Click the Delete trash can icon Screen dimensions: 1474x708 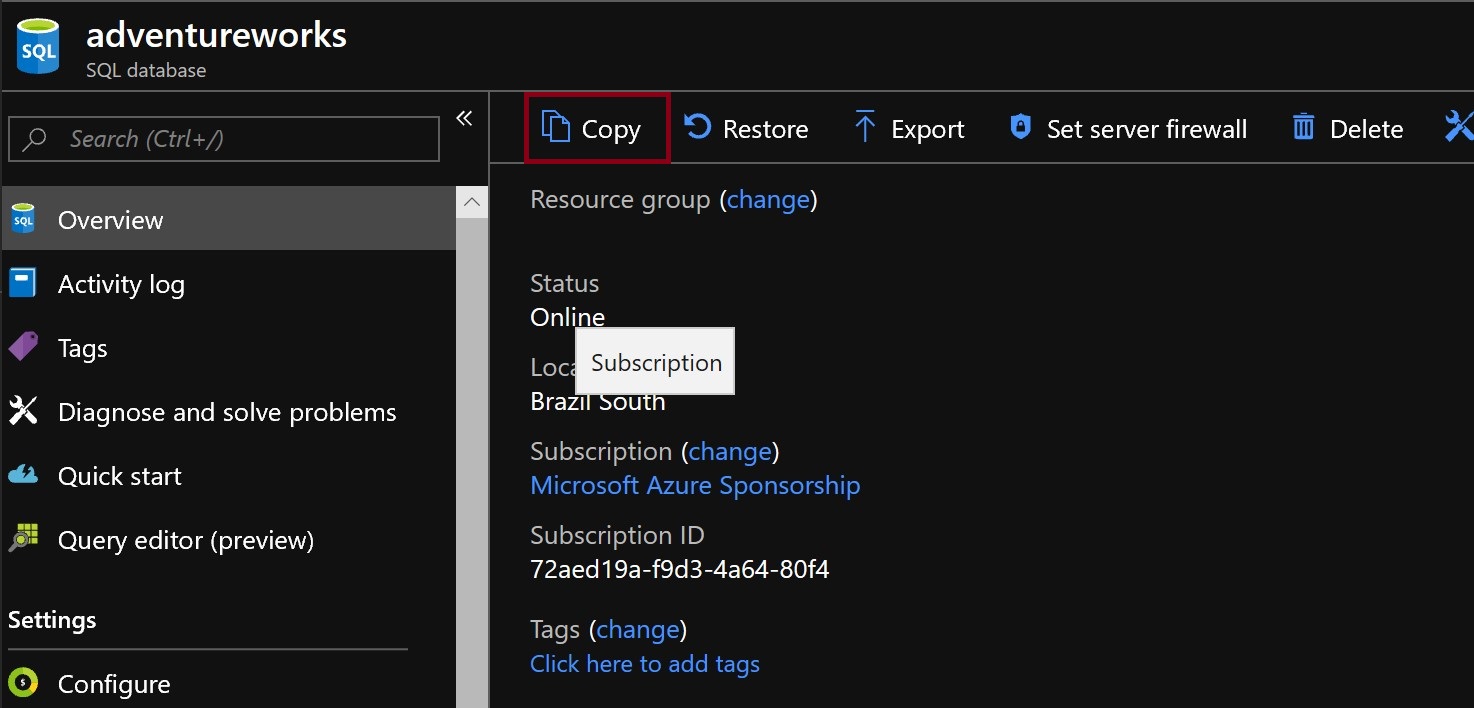(x=1303, y=127)
